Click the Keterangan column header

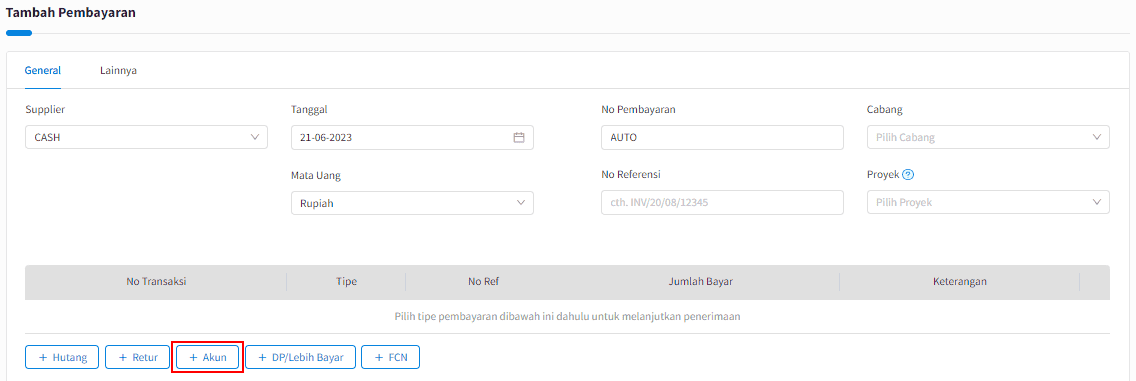959,282
